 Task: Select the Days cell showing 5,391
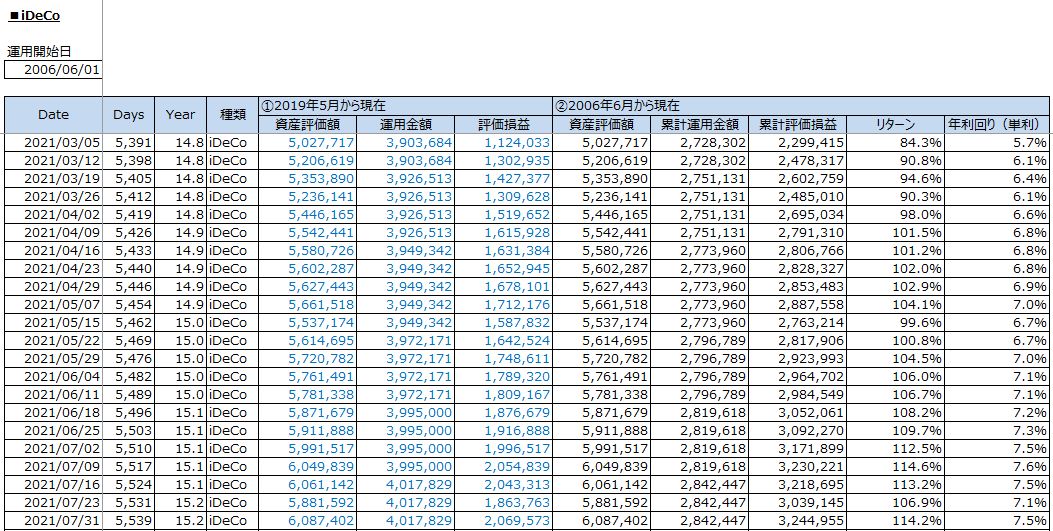click(133, 143)
